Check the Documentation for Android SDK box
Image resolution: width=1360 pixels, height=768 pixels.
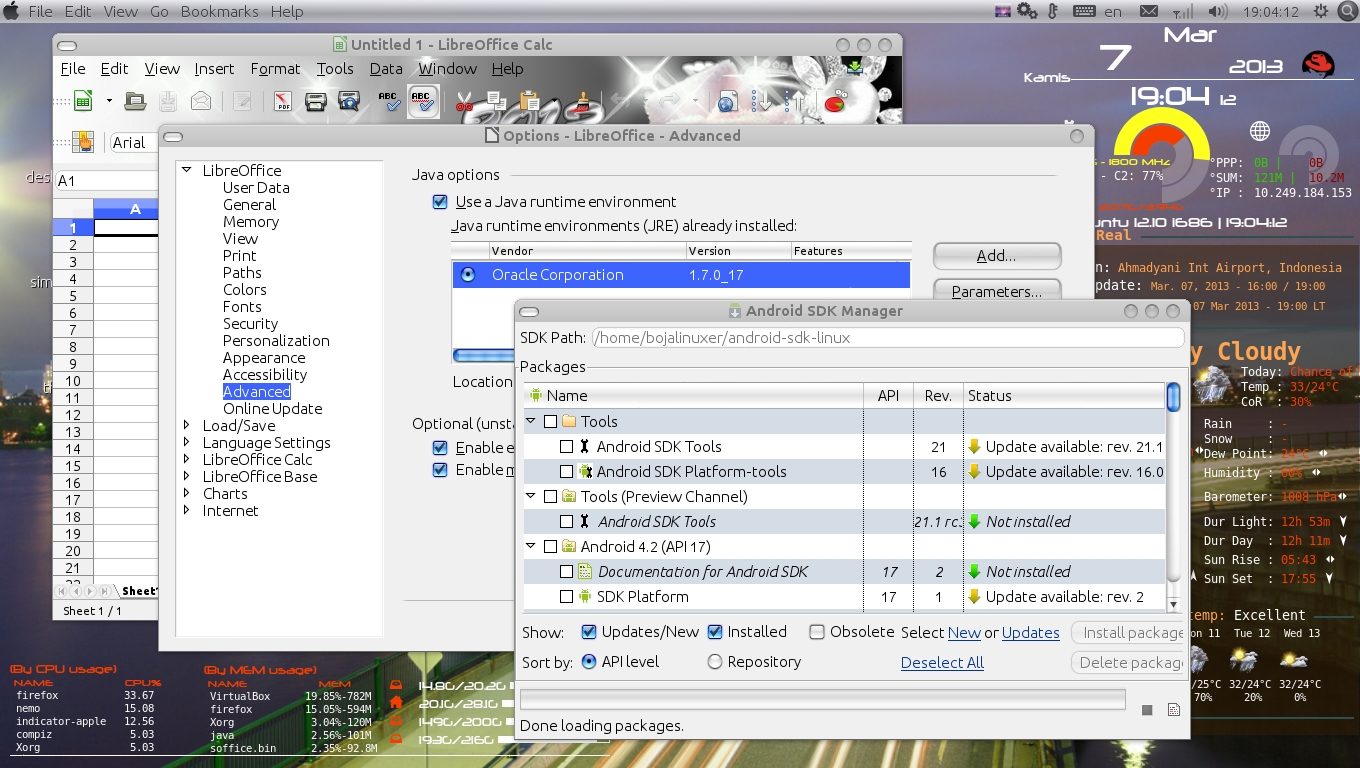(567, 572)
